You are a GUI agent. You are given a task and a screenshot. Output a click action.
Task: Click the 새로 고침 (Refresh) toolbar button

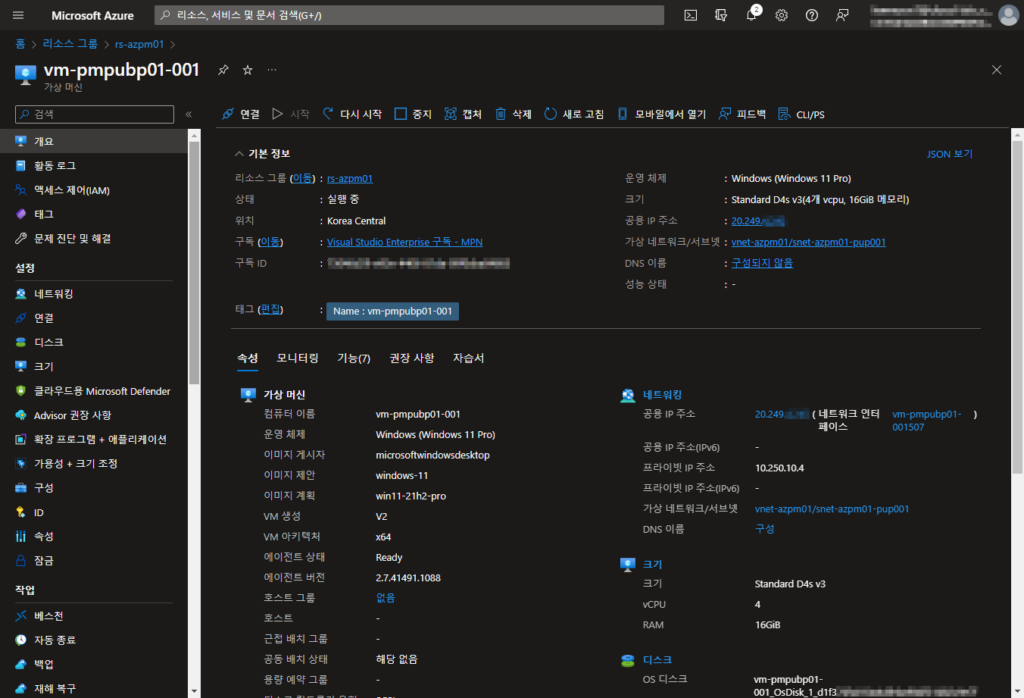(x=573, y=114)
